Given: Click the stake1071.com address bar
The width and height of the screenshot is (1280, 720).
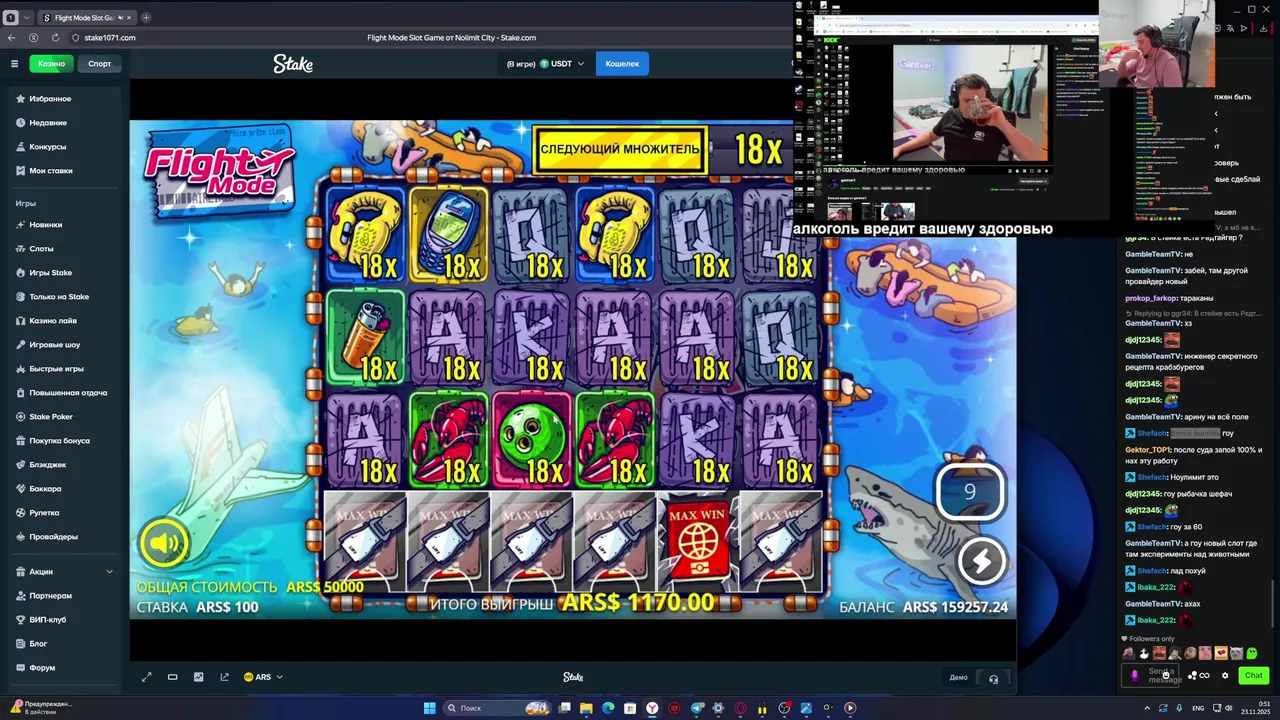Looking at the screenshot, I should (110, 38).
